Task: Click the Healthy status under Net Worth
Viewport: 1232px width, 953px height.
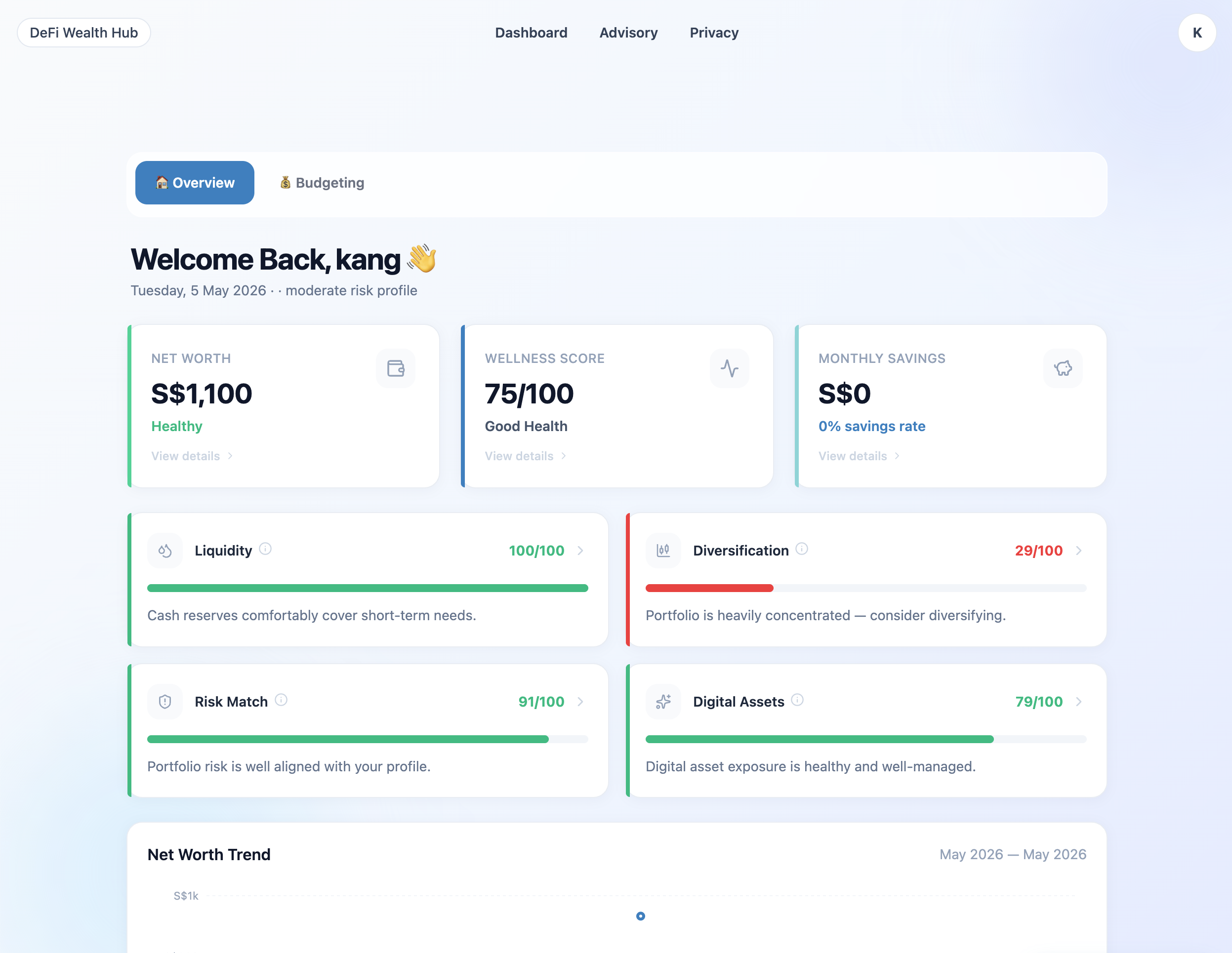Action: coord(176,426)
